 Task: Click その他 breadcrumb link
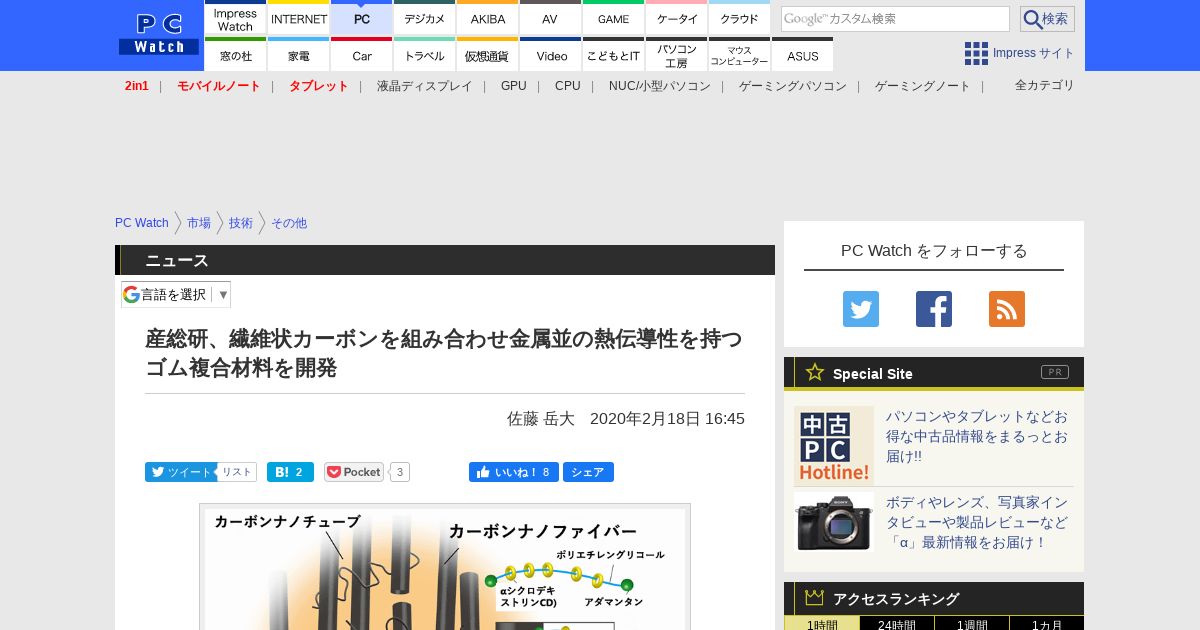coord(289,223)
